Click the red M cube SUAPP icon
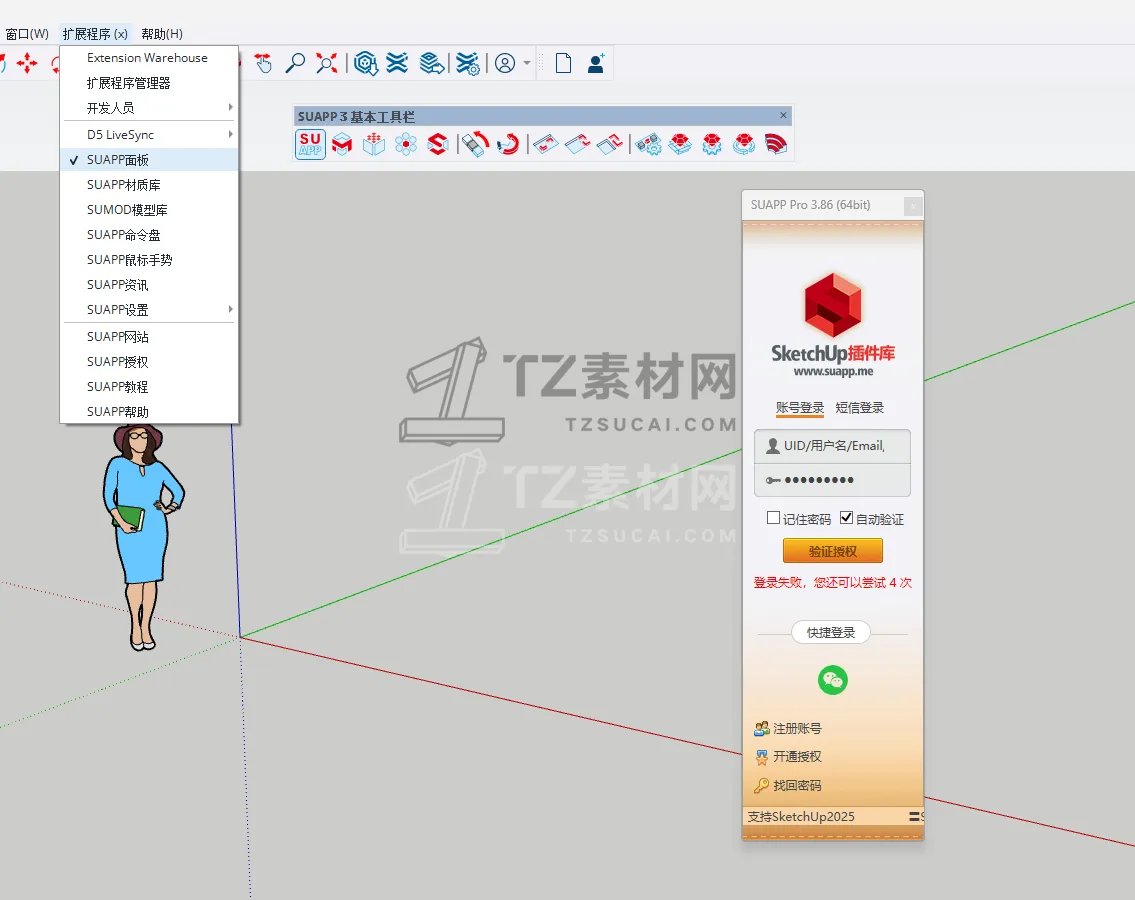The width and height of the screenshot is (1135, 900). (342, 144)
